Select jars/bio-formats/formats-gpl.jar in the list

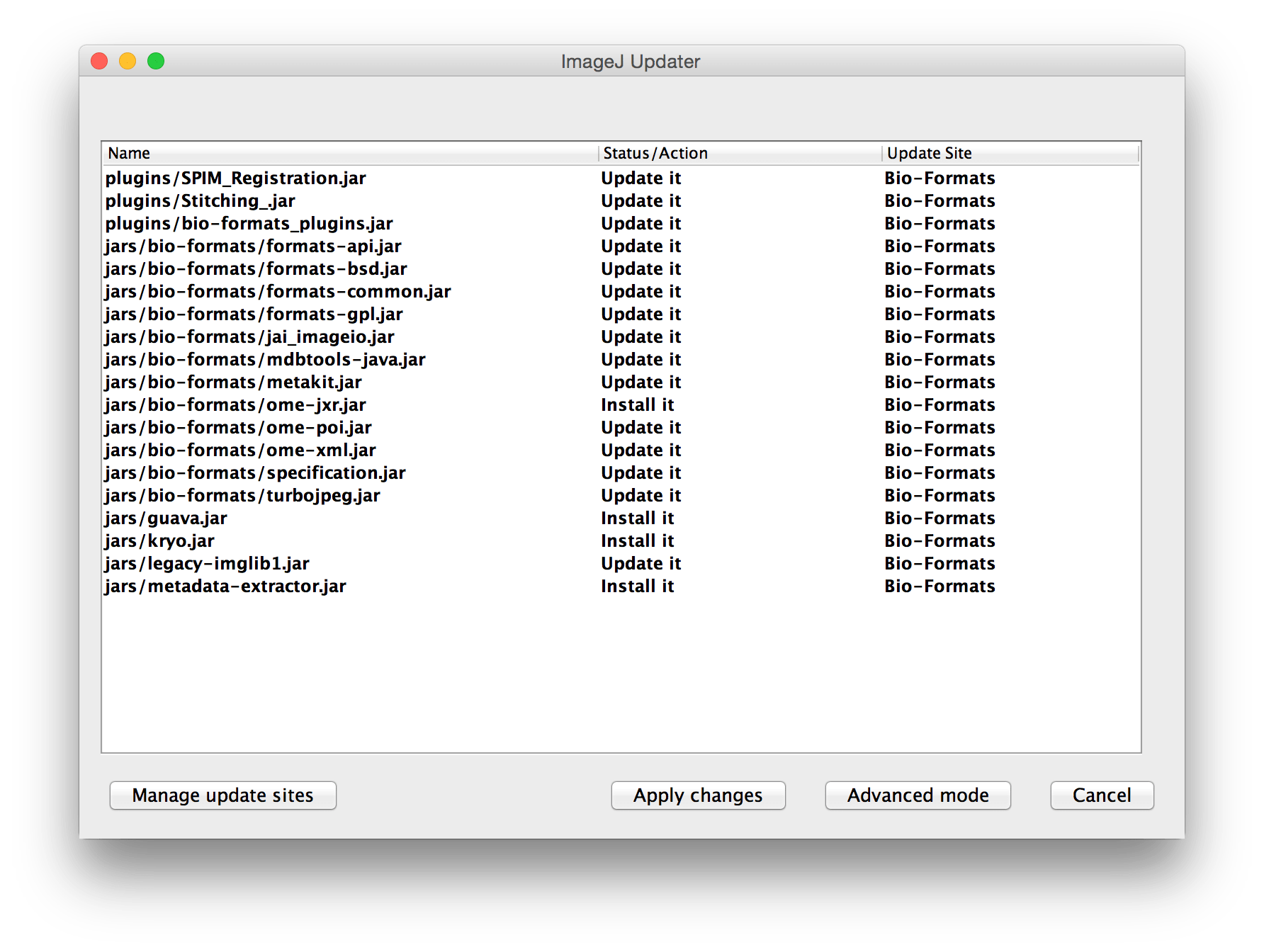(x=254, y=314)
